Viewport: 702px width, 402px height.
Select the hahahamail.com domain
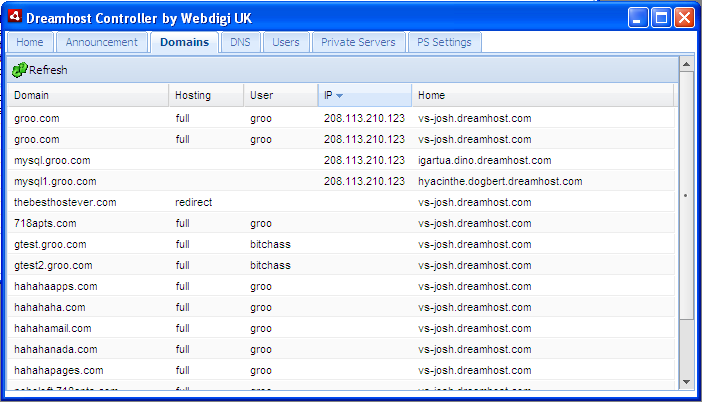[52, 329]
